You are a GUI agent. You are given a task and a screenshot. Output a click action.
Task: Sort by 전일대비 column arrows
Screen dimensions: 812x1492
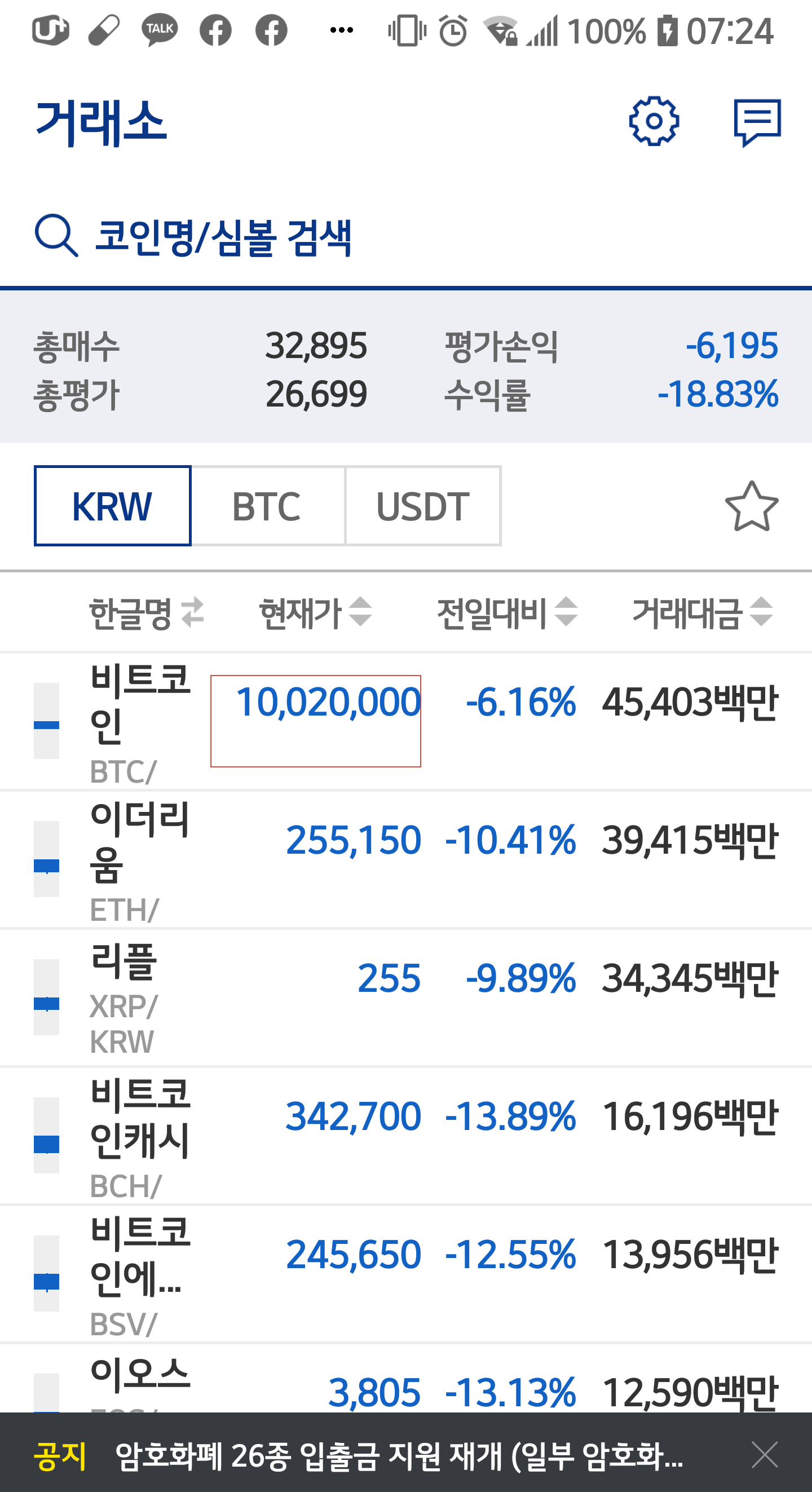tap(566, 612)
